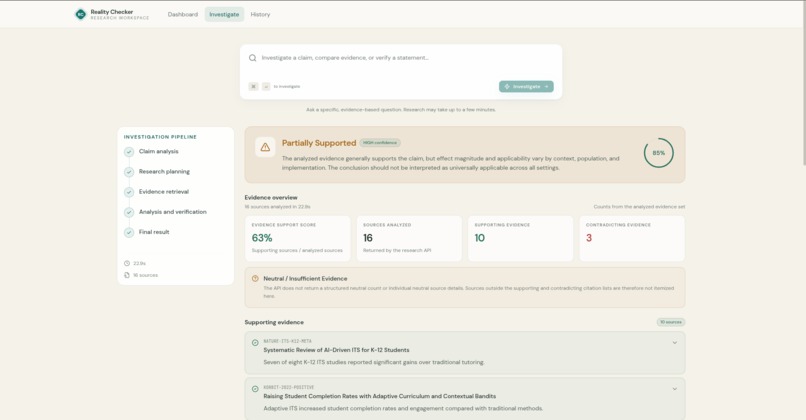Select the Final result pipeline step
The width and height of the screenshot is (806, 420).
point(154,232)
